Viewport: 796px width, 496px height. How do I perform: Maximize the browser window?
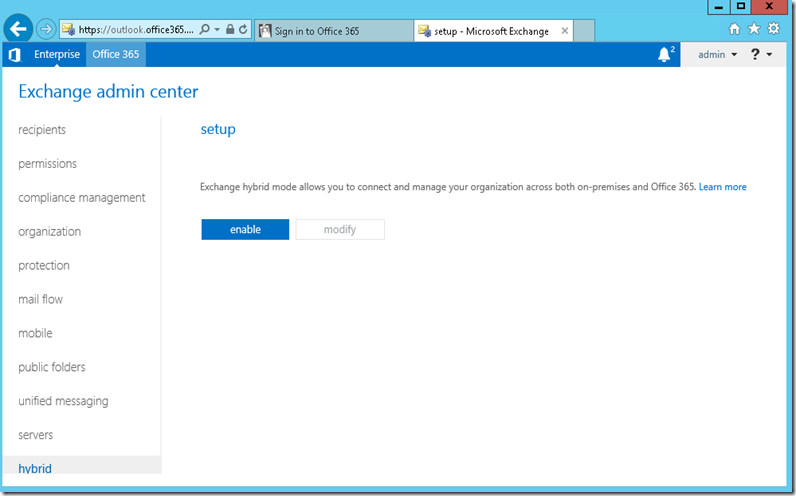pos(741,7)
